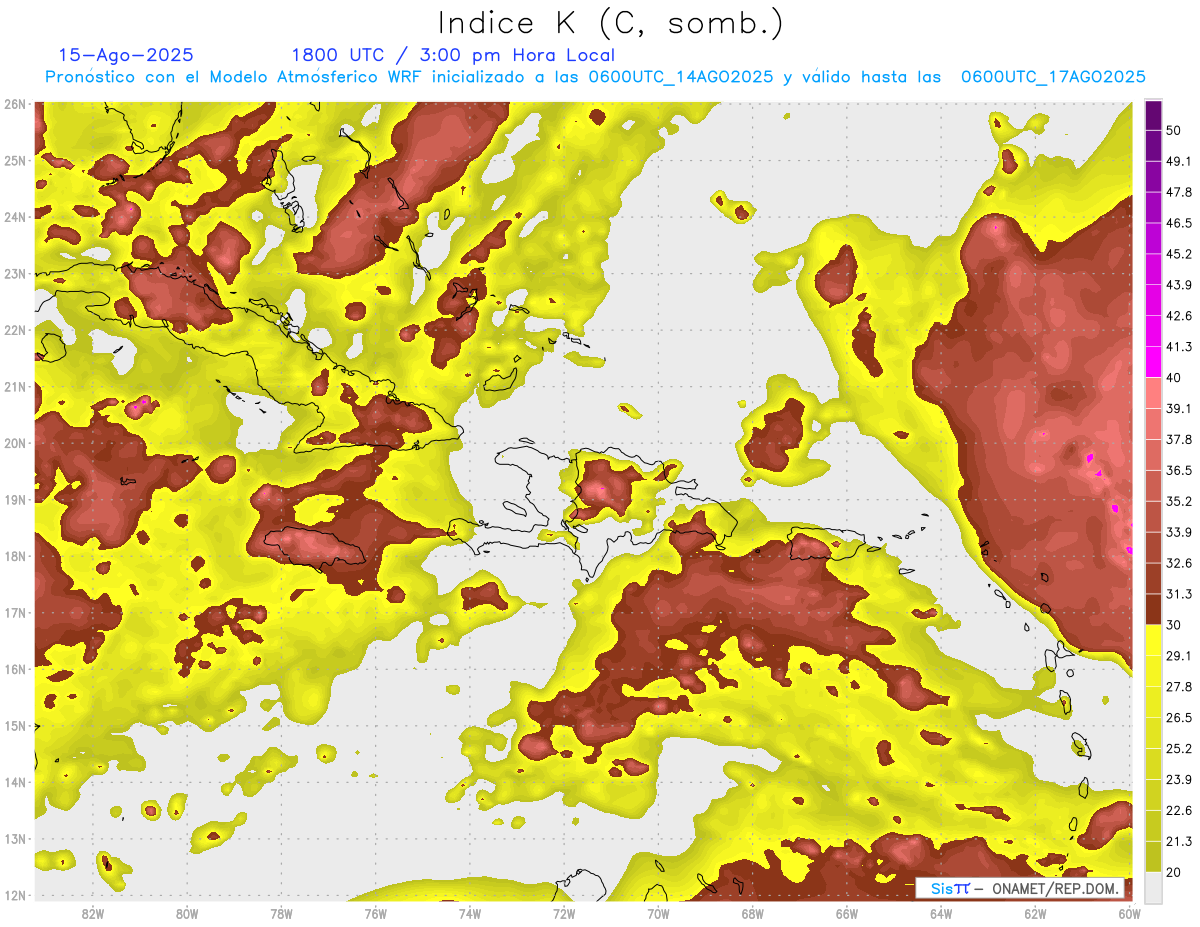Click the color bar value '22.6'

coord(1179,810)
